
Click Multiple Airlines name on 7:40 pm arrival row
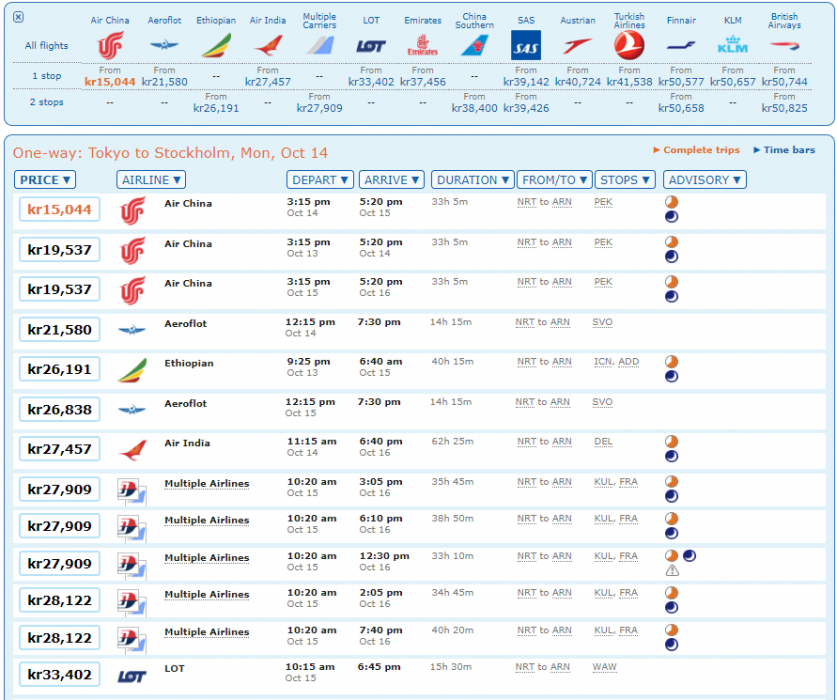coord(207,632)
